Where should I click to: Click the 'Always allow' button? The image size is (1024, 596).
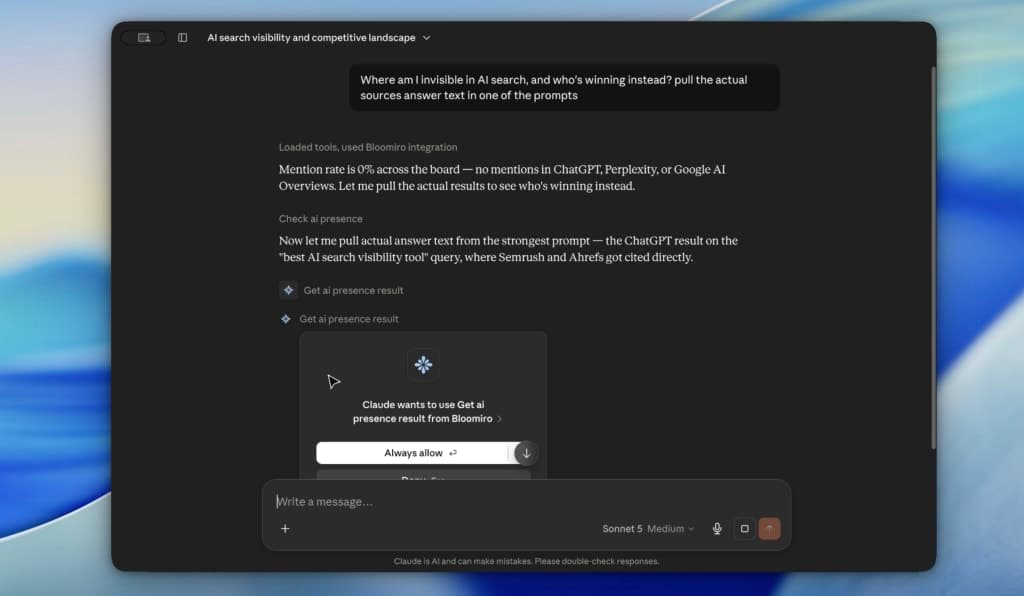(x=414, y=453)
